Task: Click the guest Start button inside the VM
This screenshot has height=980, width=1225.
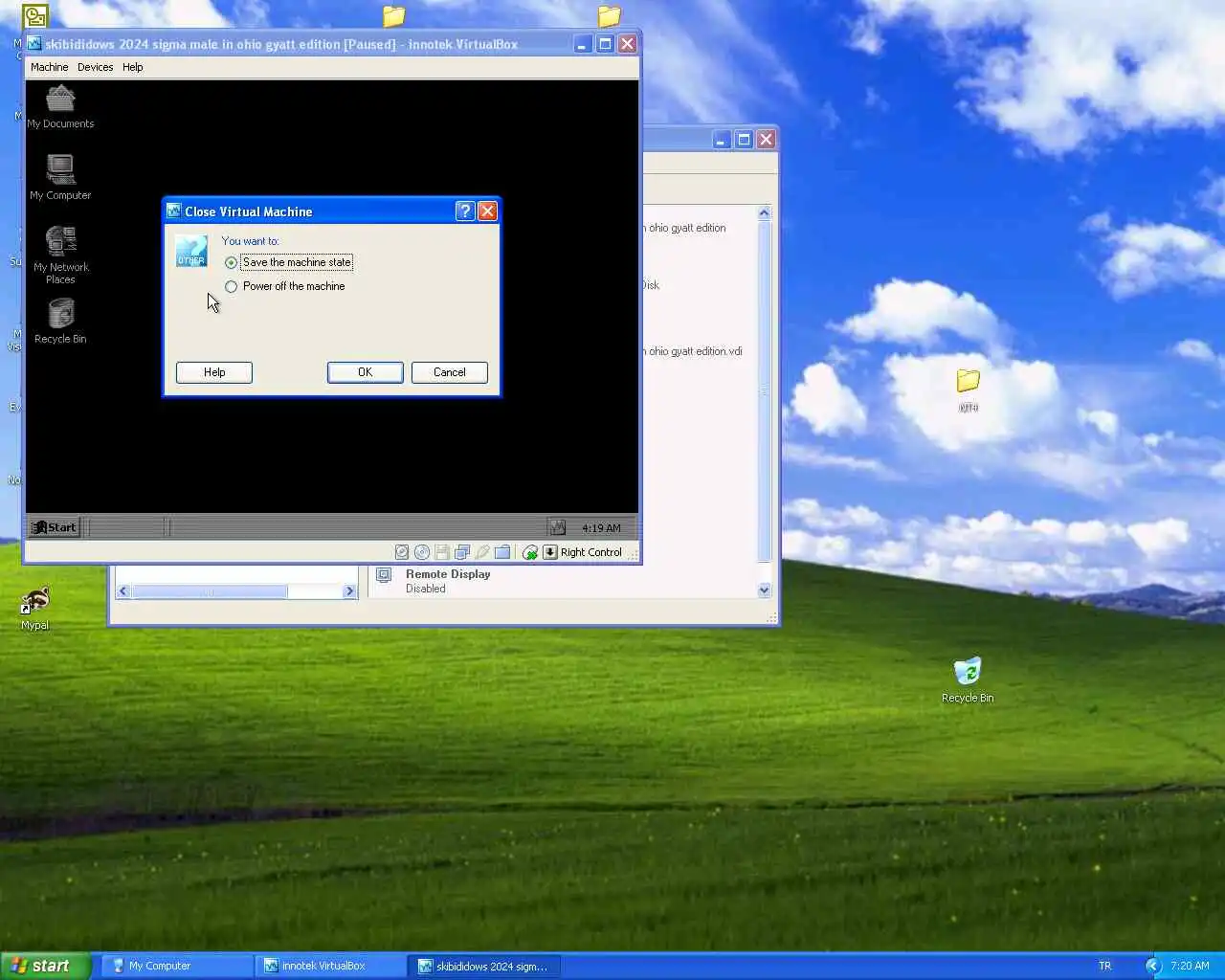Action: click(54, 527)
